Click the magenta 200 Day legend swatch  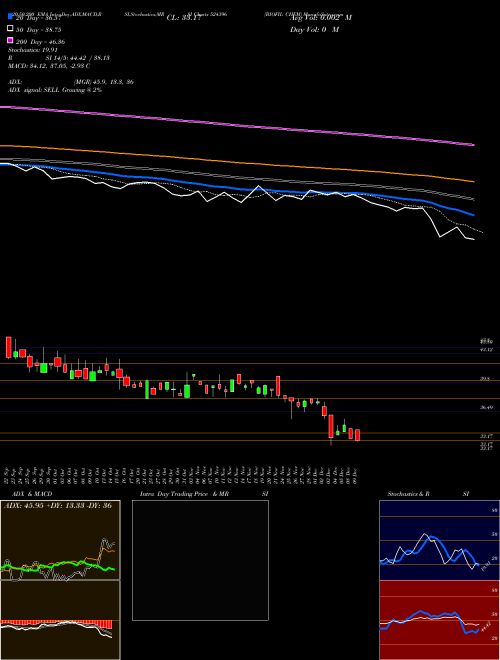click(11, 40)
